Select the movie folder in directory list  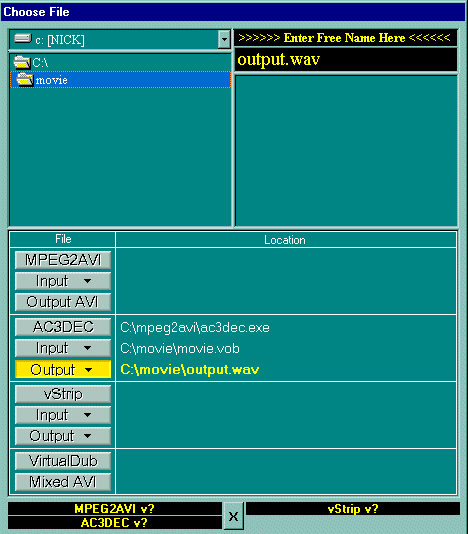[121, 80]
